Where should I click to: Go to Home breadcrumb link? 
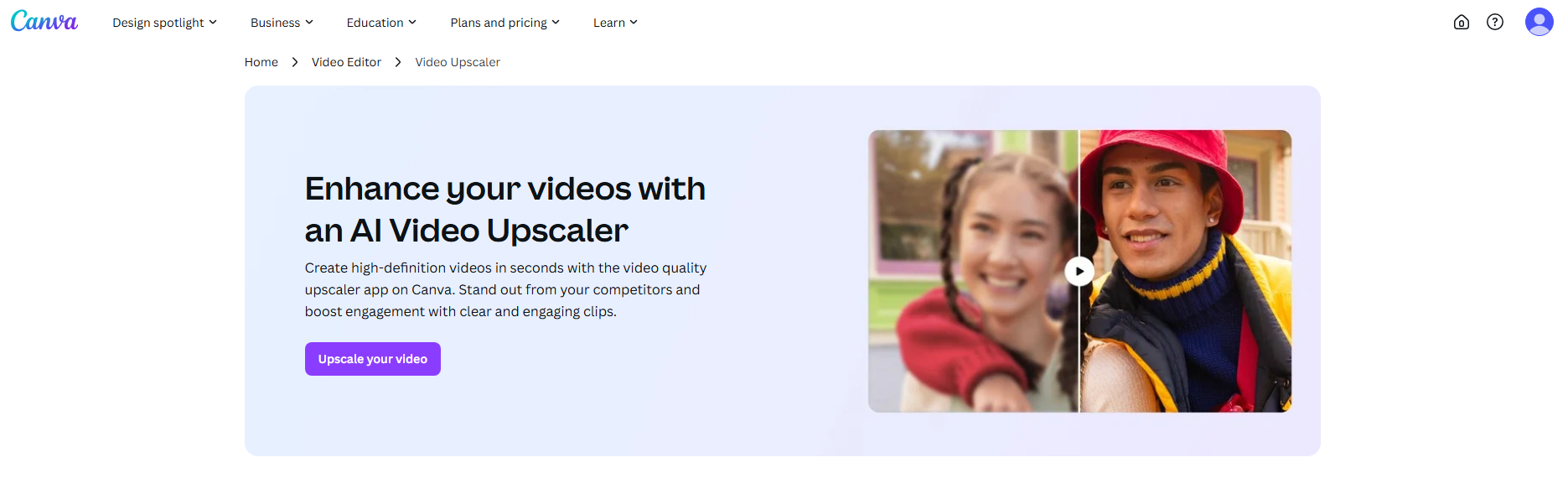pyautogui.click(x=261, y=62)
